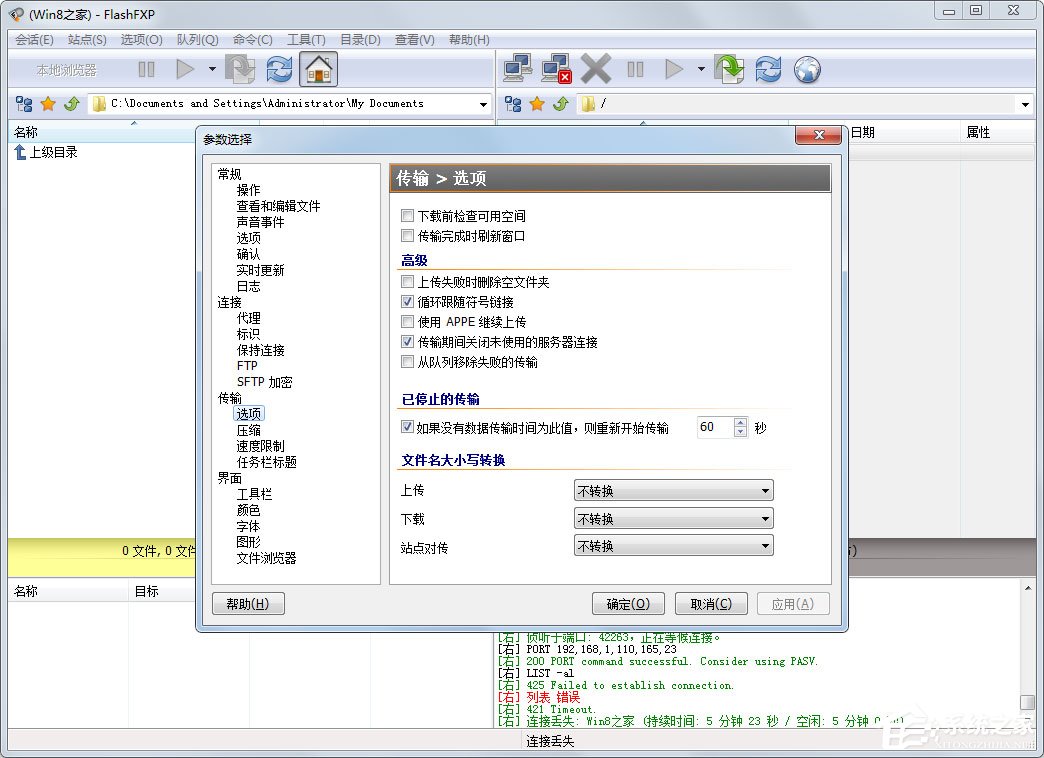Image resolution: width=1044 pixels, height=758 pixels.
Task: Click the globe icon on the remote toolbar
Action: point(807,69)
